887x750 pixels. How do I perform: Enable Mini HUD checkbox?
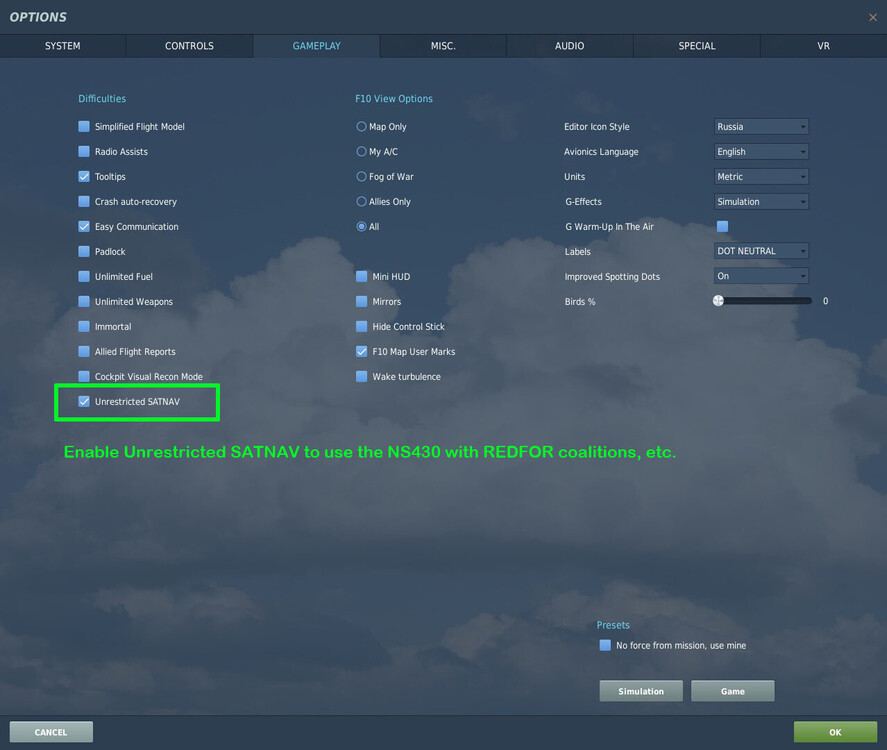pos(361,276)
